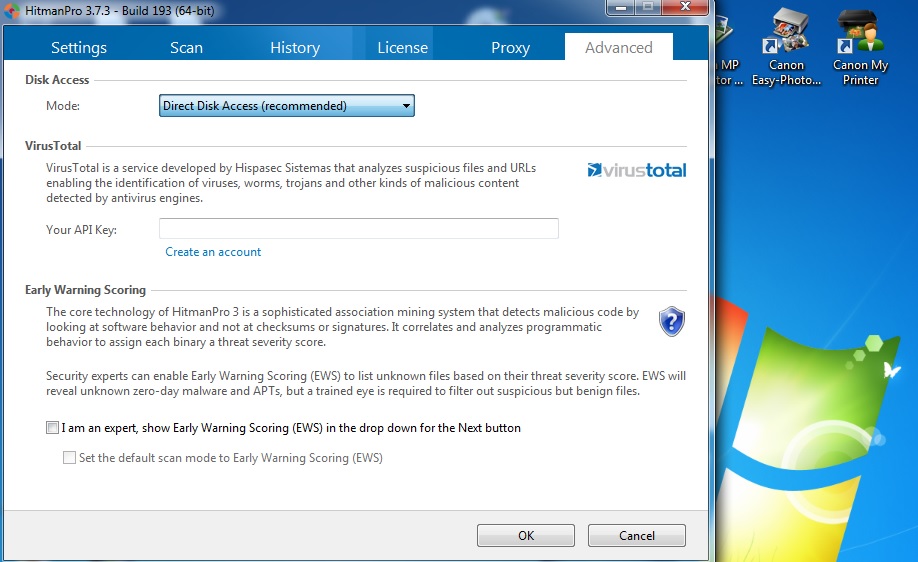
Task: Click the partially hidden MP desktop shortcut
Action: 728,52
